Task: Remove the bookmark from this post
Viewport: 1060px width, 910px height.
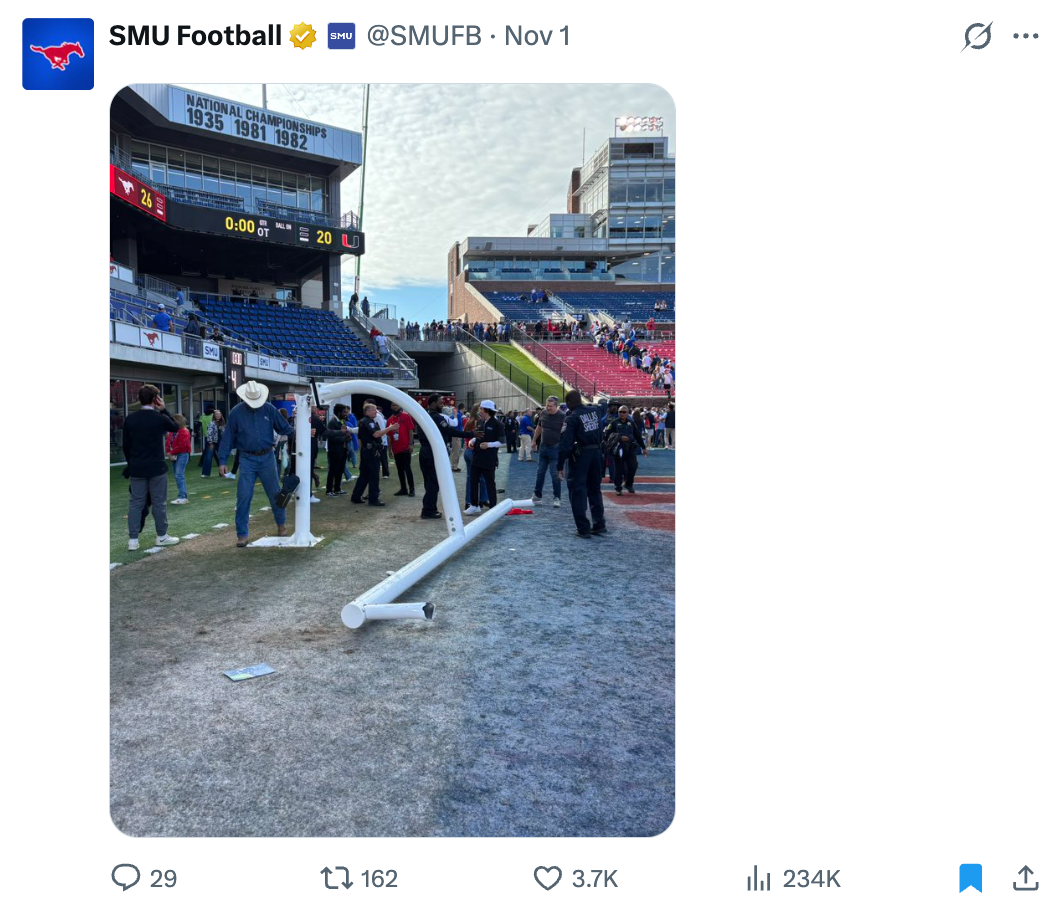Action: (970, 878)
